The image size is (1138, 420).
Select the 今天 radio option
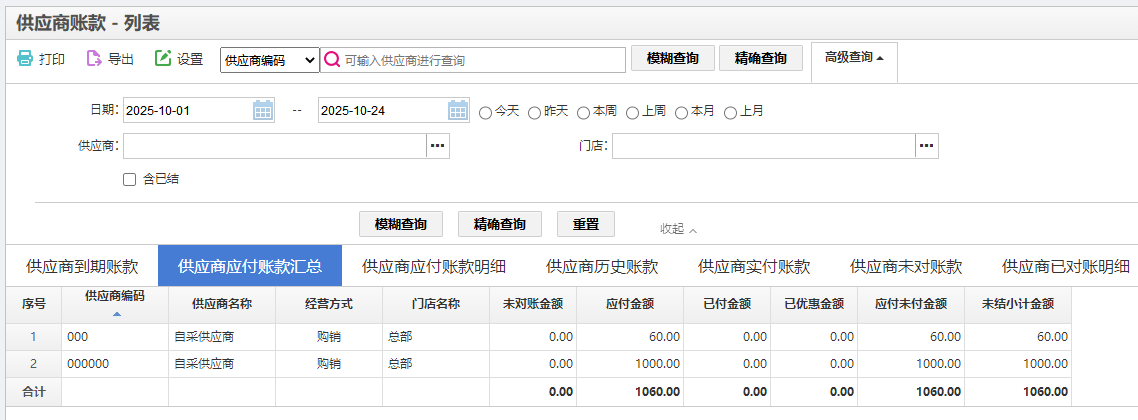(486, 112)
